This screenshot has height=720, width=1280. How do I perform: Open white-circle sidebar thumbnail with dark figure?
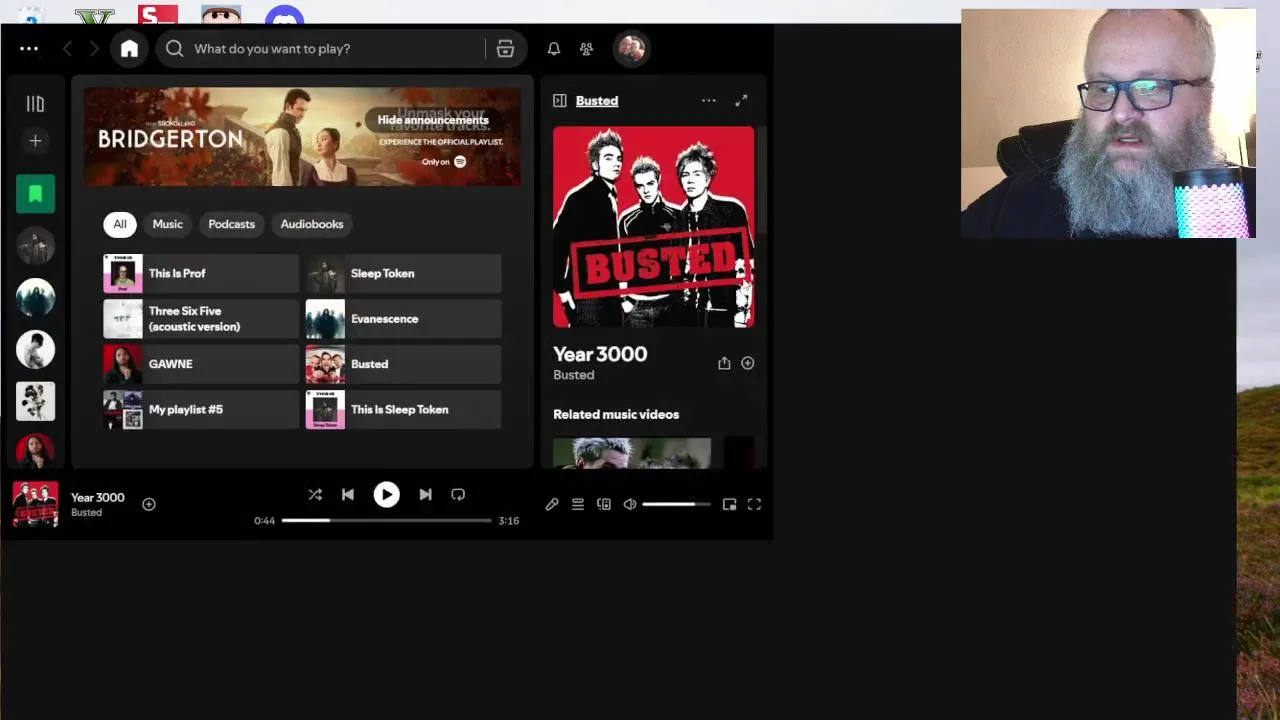click(35, 350)
